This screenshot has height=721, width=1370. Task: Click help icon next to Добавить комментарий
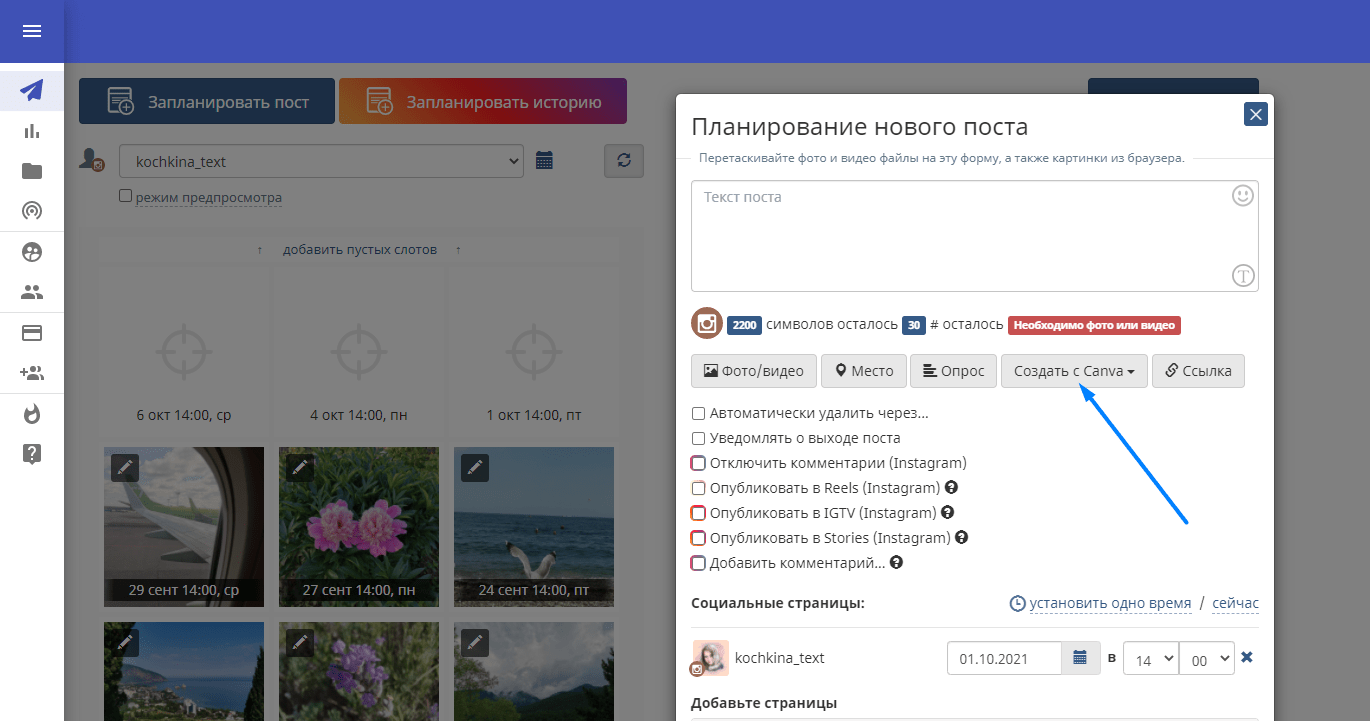896,563
